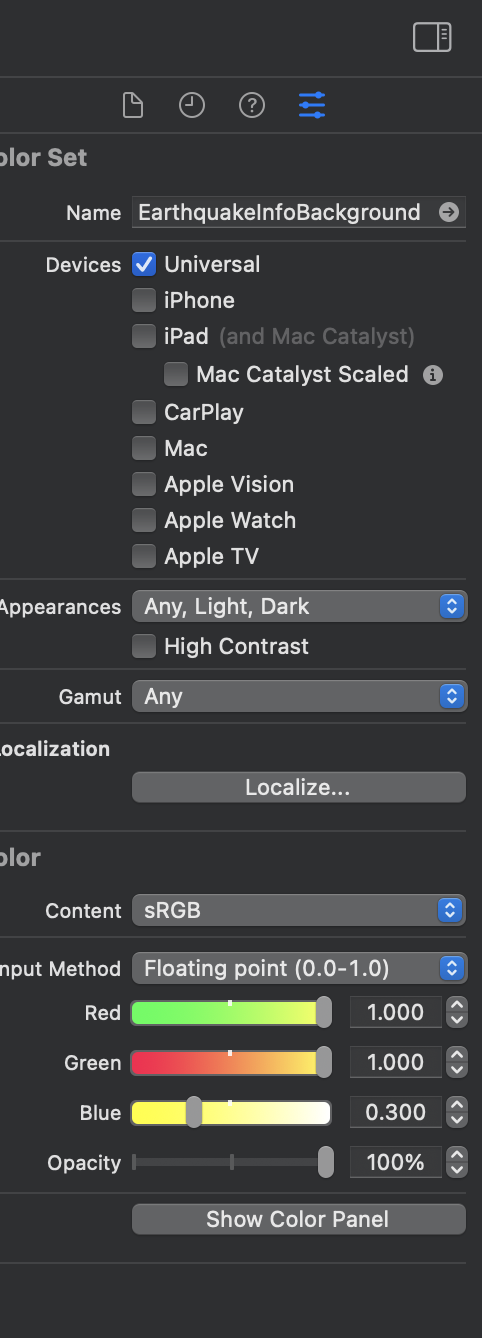
Task: Select the Attributes inspector sliders icon
Action: [312, 105]
